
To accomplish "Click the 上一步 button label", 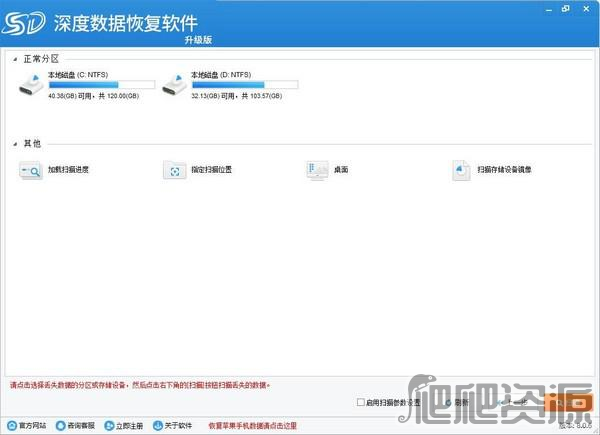I will pos(517,402).
